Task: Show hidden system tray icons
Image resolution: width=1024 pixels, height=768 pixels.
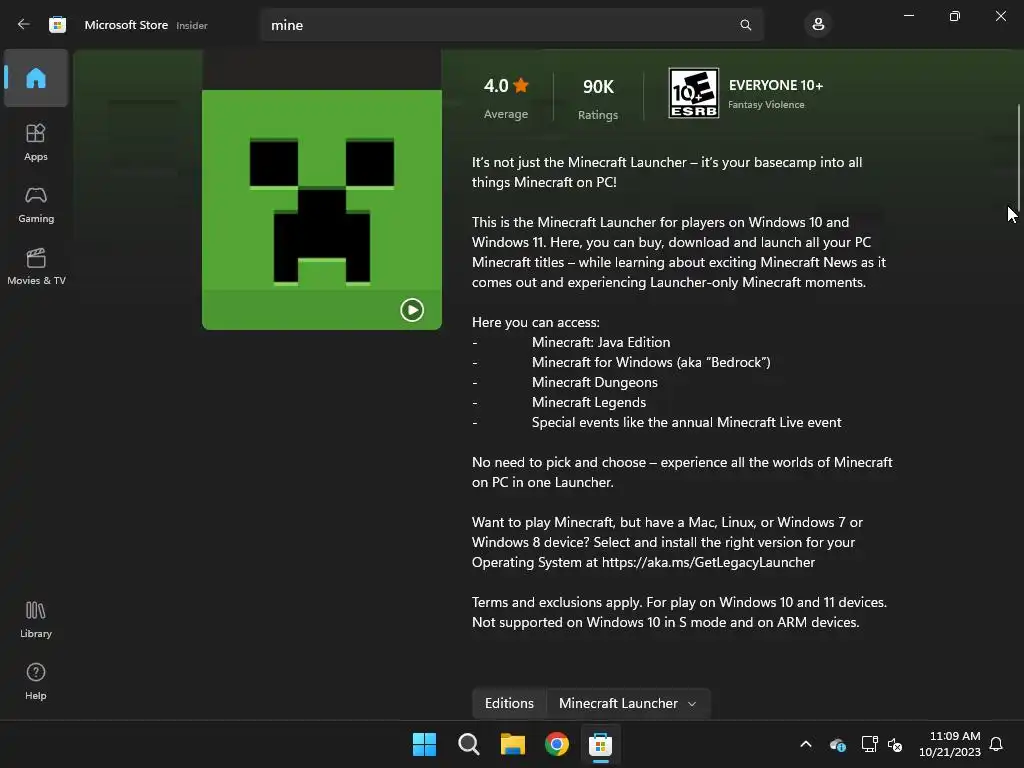Action: pos(806,744)
